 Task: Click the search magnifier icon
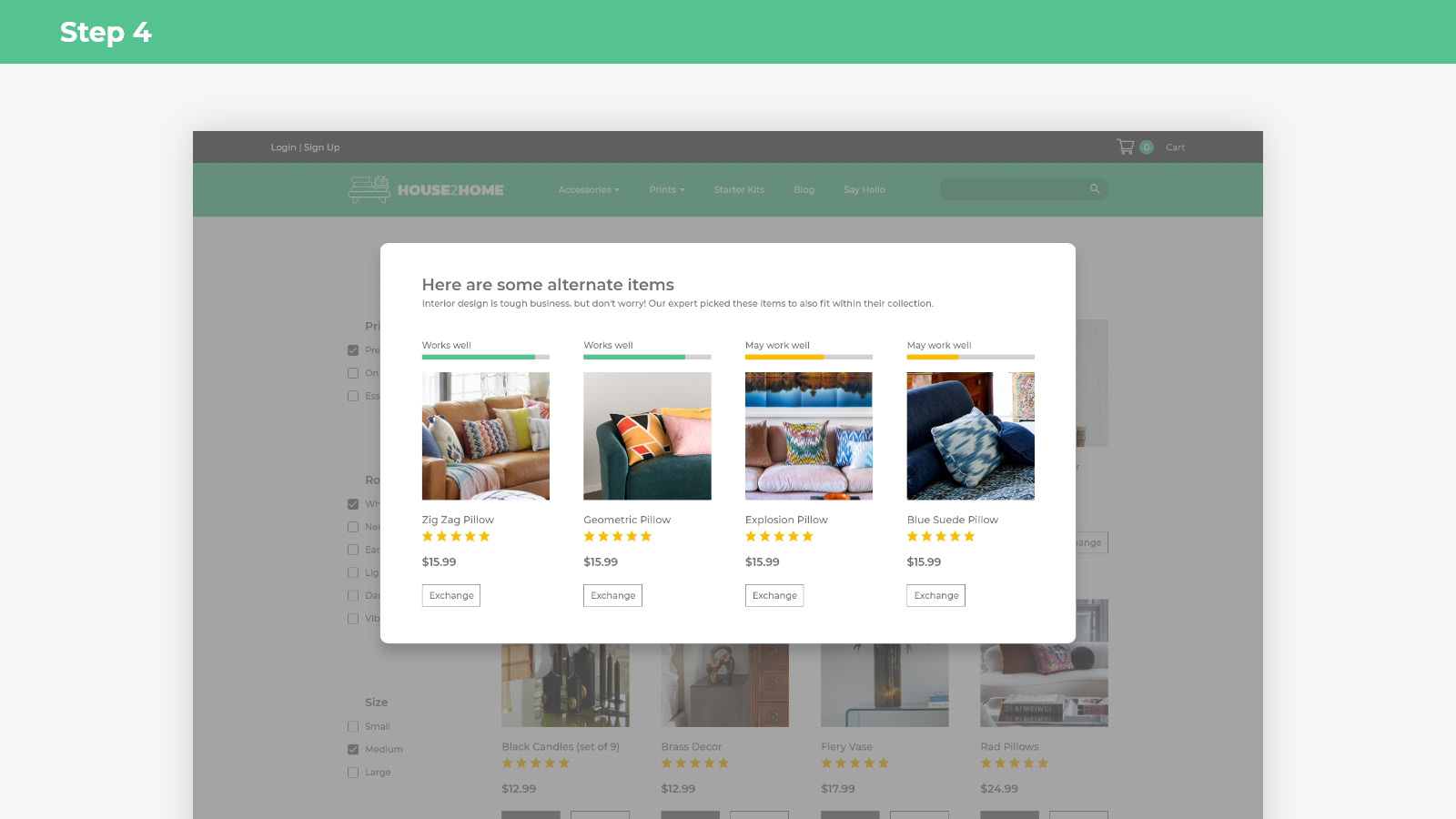(x=1095, y=189)
